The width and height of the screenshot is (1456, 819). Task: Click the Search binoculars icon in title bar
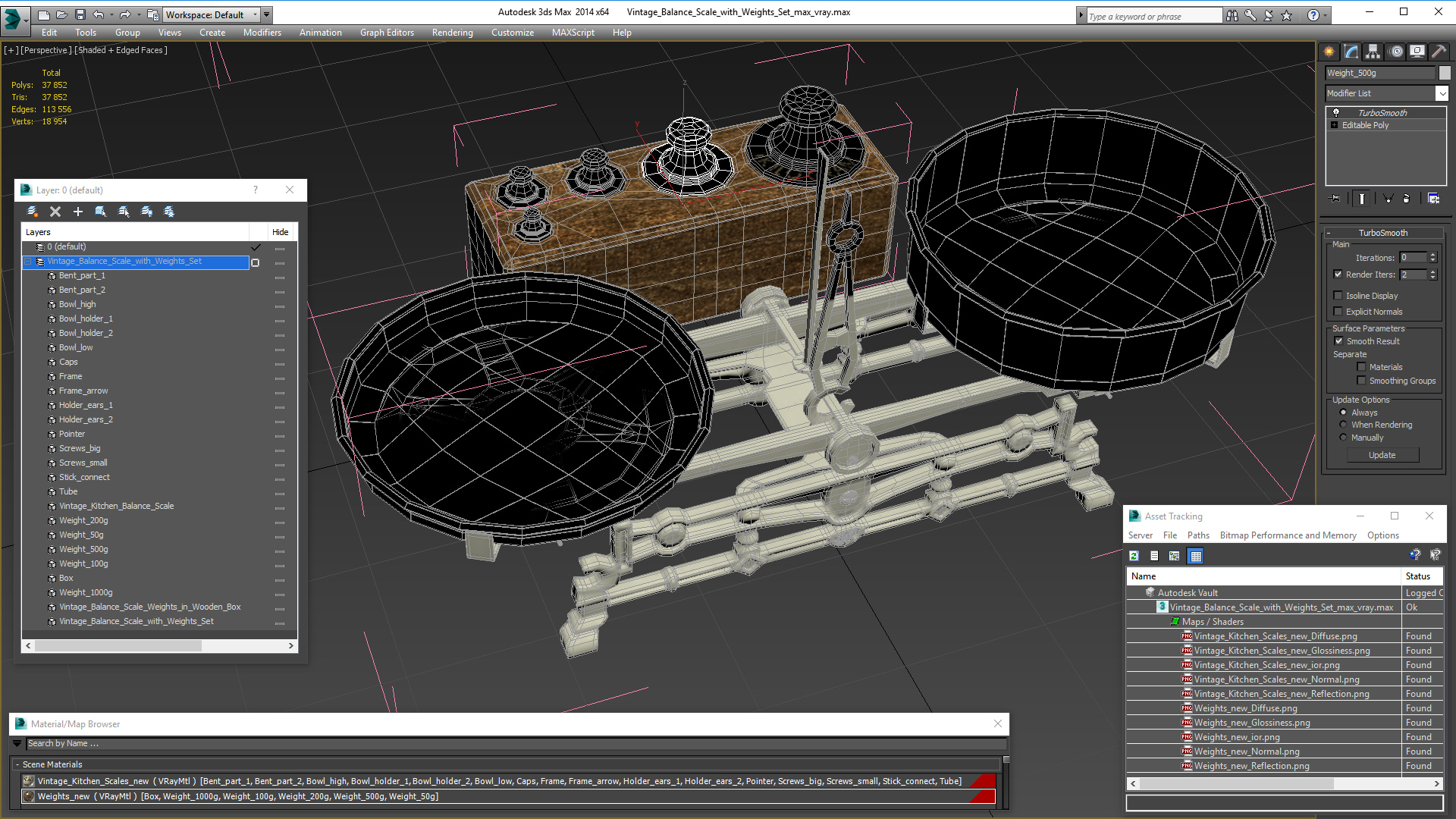click(x=1232, y=15)
